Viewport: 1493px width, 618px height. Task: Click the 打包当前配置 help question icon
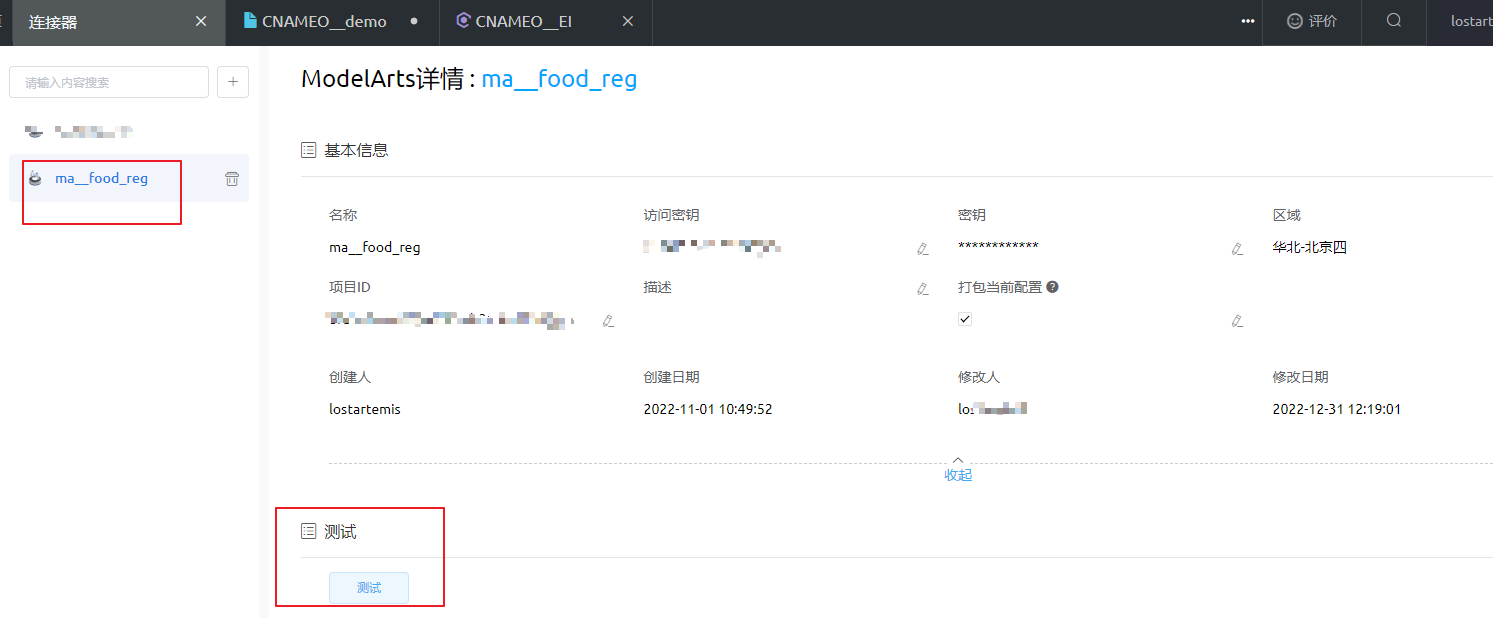point(1052,287)
